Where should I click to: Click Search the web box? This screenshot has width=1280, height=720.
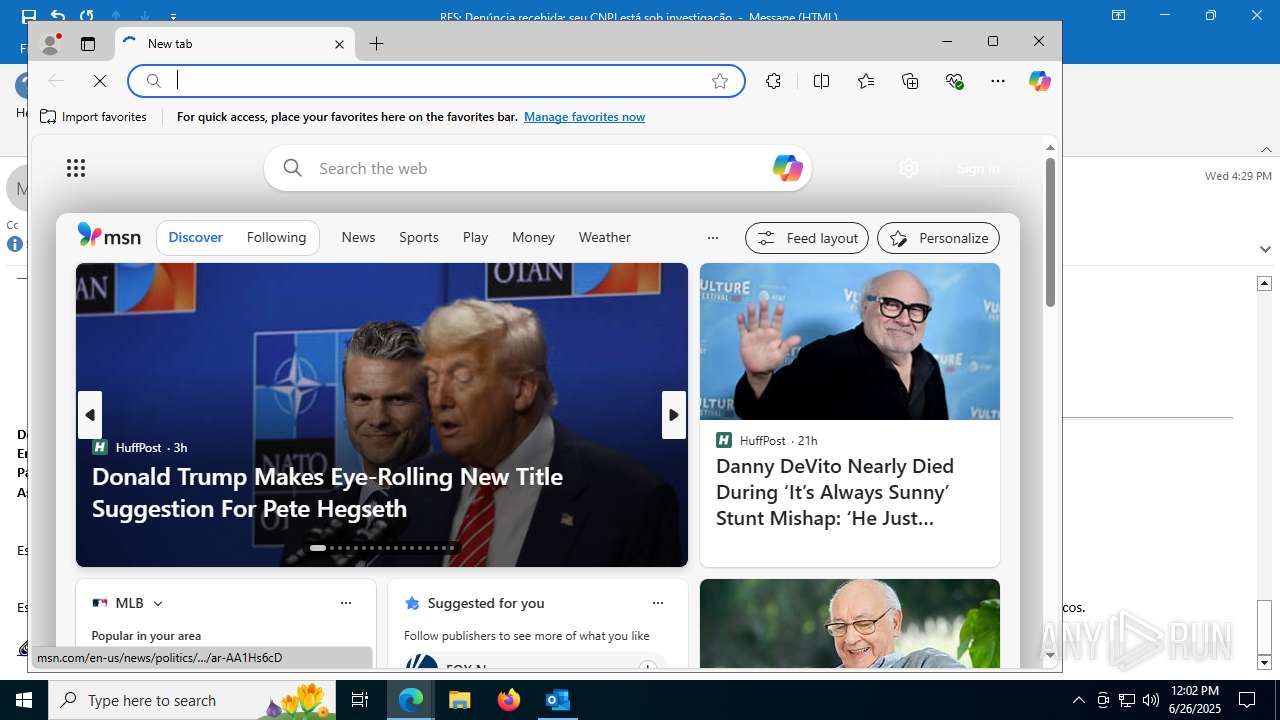(x=538, y=168)
